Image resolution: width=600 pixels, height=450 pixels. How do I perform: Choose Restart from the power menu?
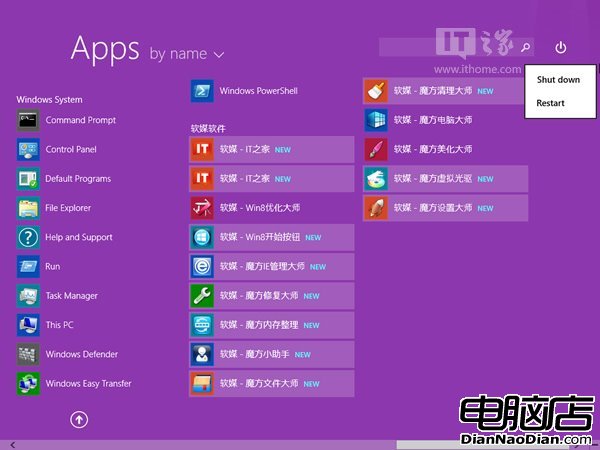(x=550, y=103)
